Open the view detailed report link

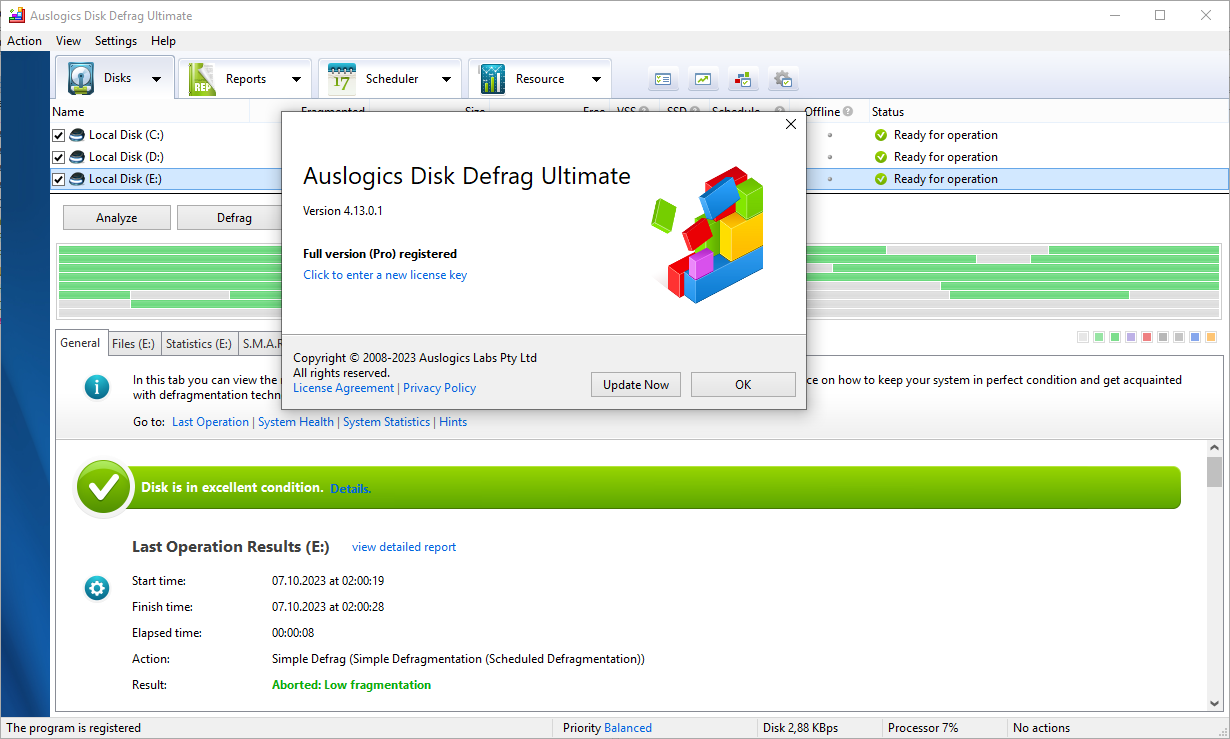tap(404, 547)
